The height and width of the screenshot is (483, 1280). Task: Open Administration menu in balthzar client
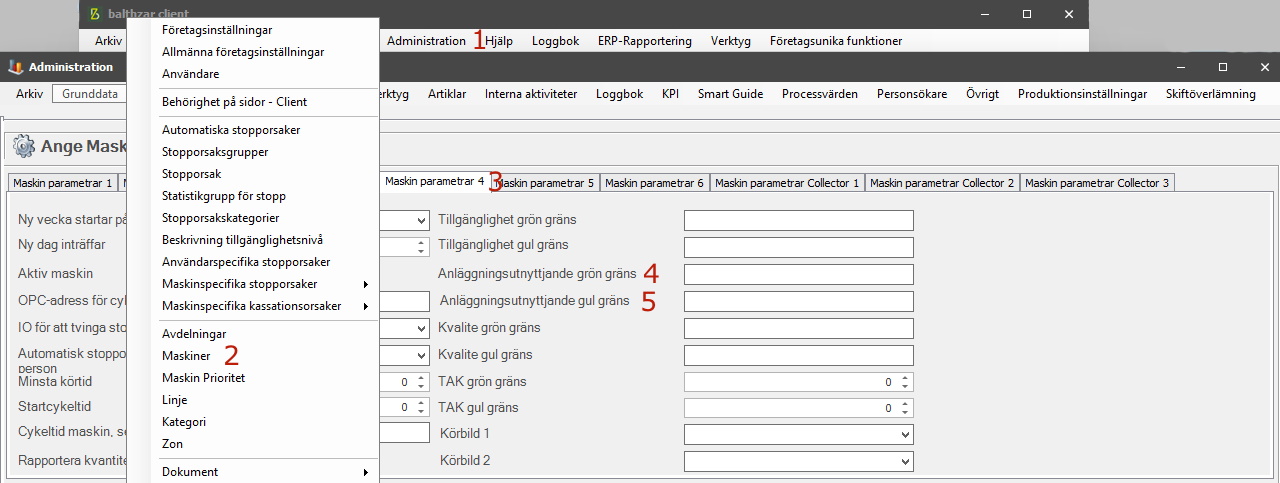426,41
